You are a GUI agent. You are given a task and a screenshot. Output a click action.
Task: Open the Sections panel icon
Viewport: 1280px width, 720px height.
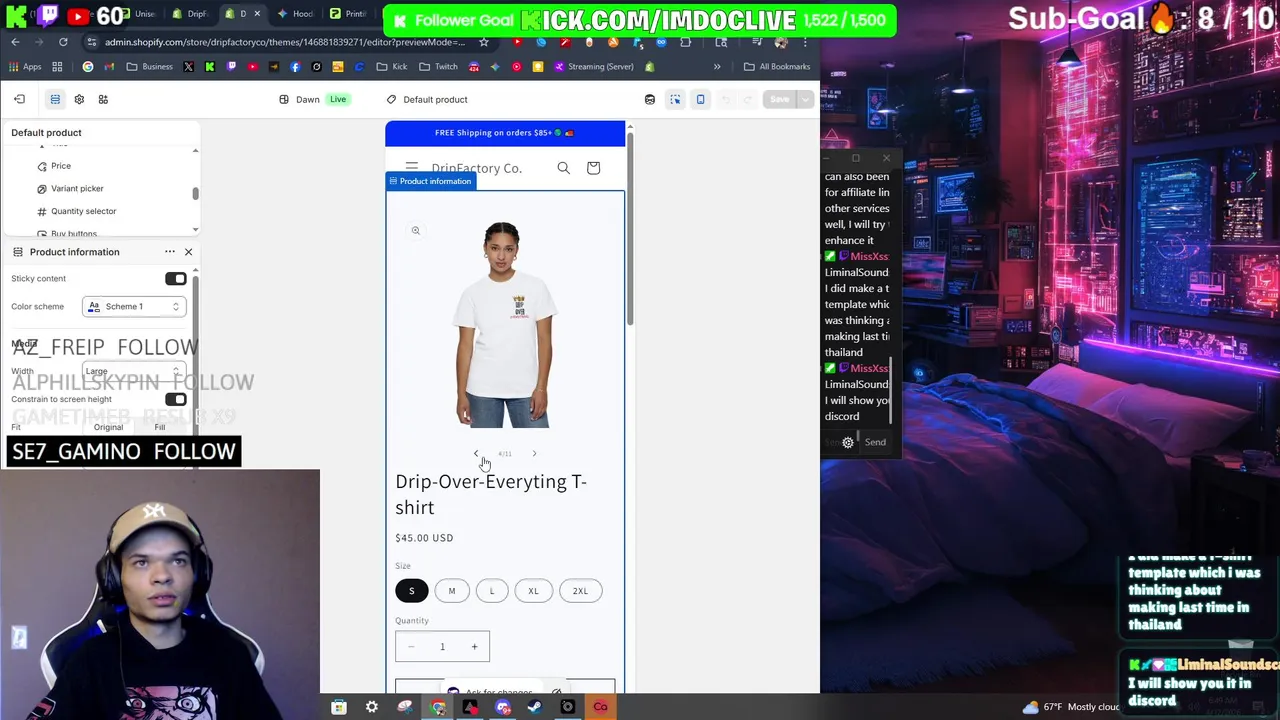(x=55, y=99)
